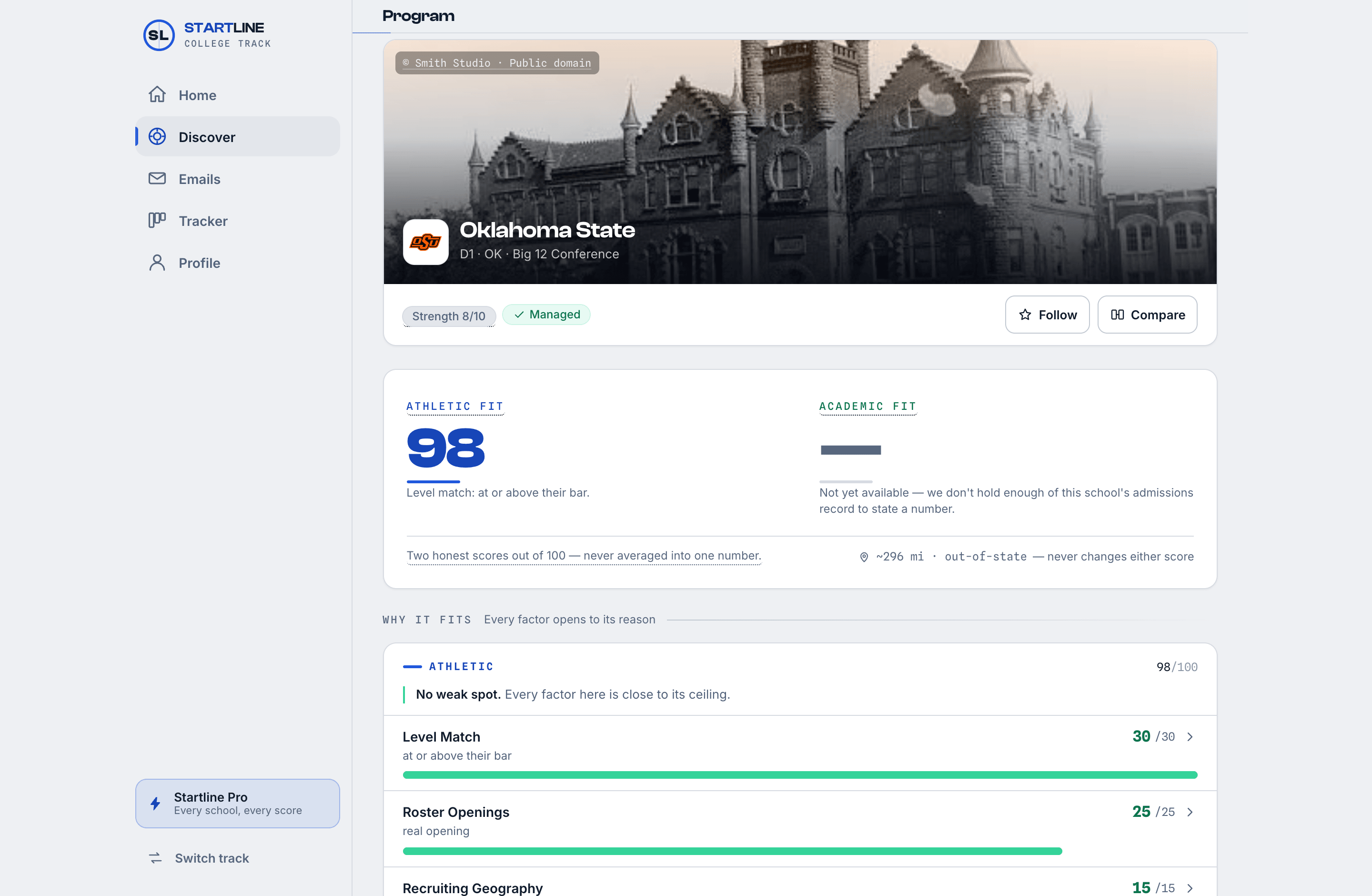The image size is (1372, 896).
Task: Click the "Not yet available" academic note
Action: pos(1006,500)
